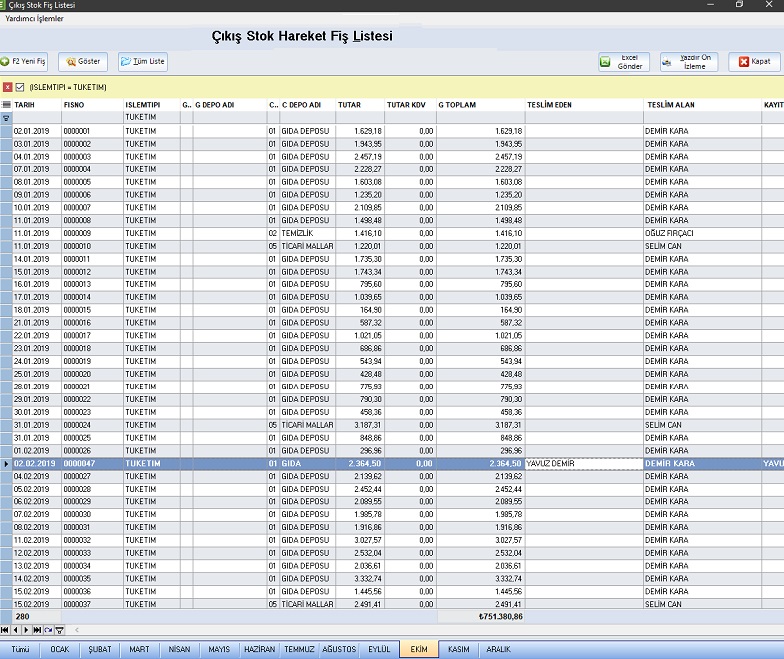This screenshot has height=659, width=784.
Task: Jump to the first record navigator arrow
Action: pos(4,630)
